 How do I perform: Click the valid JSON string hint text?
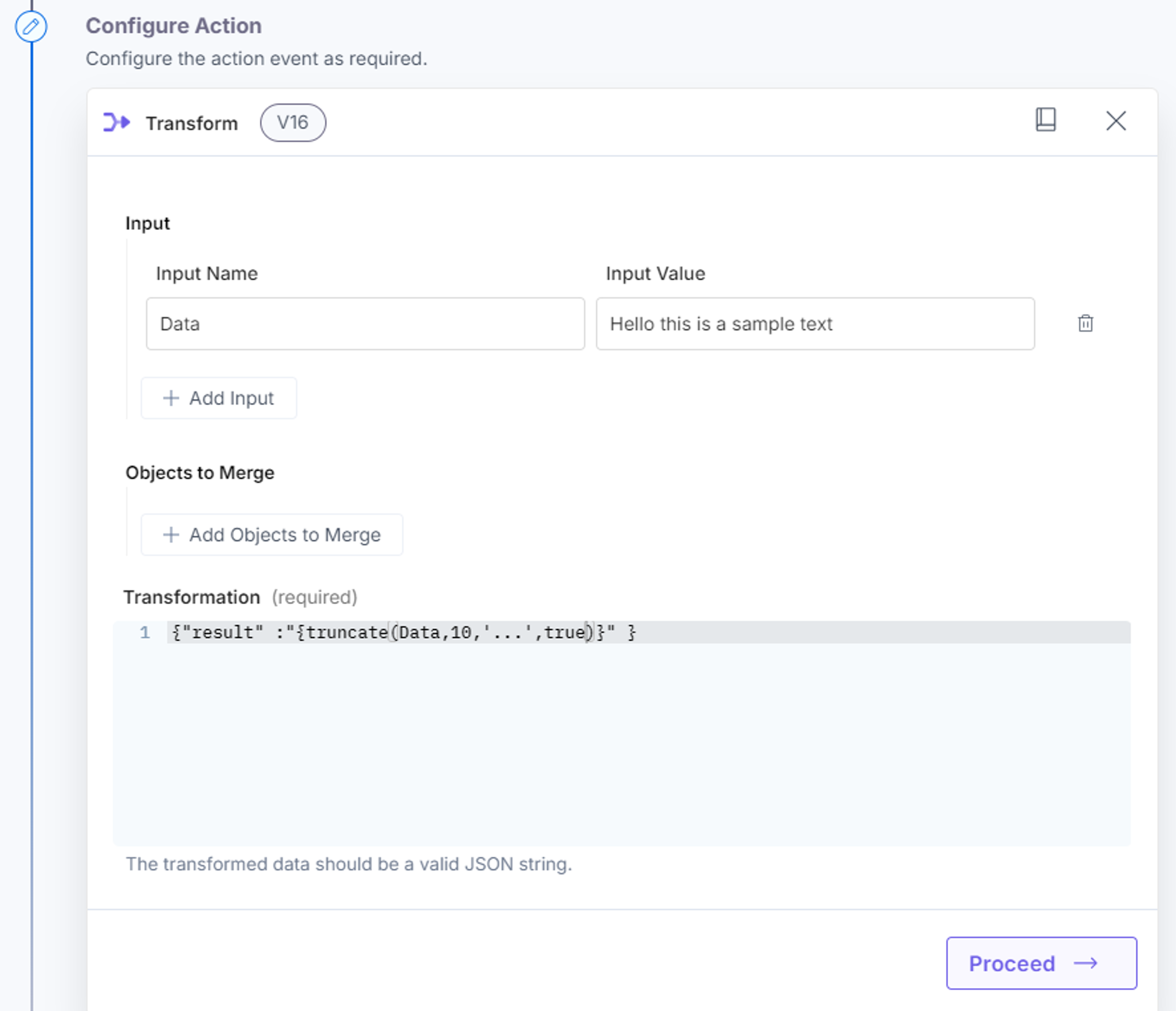pos(349,864)
